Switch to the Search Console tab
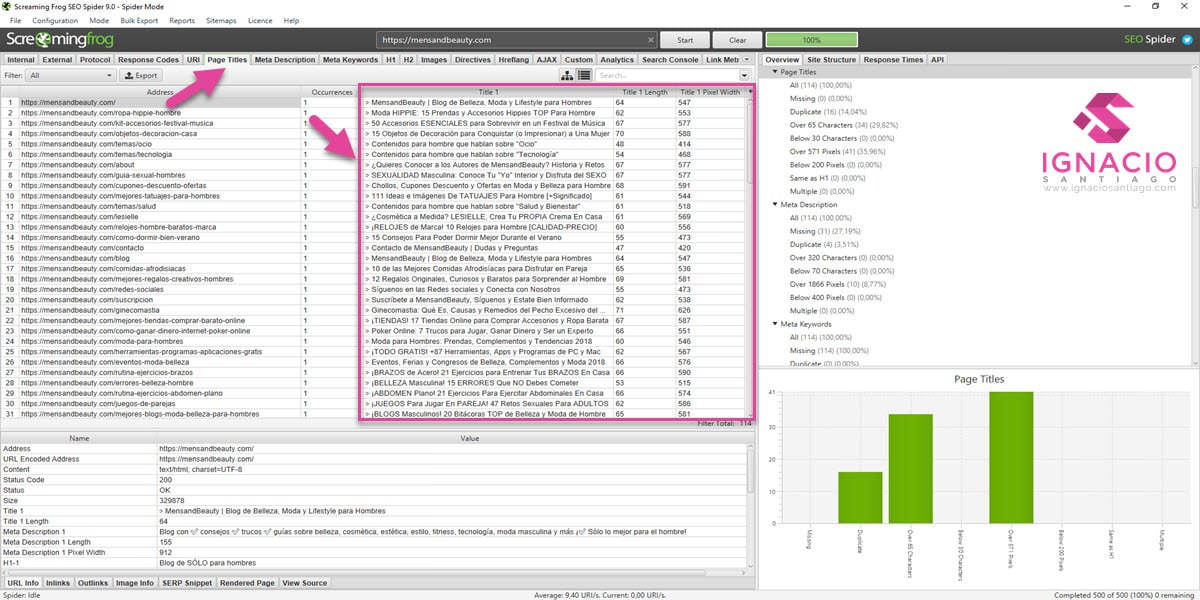 670,59
